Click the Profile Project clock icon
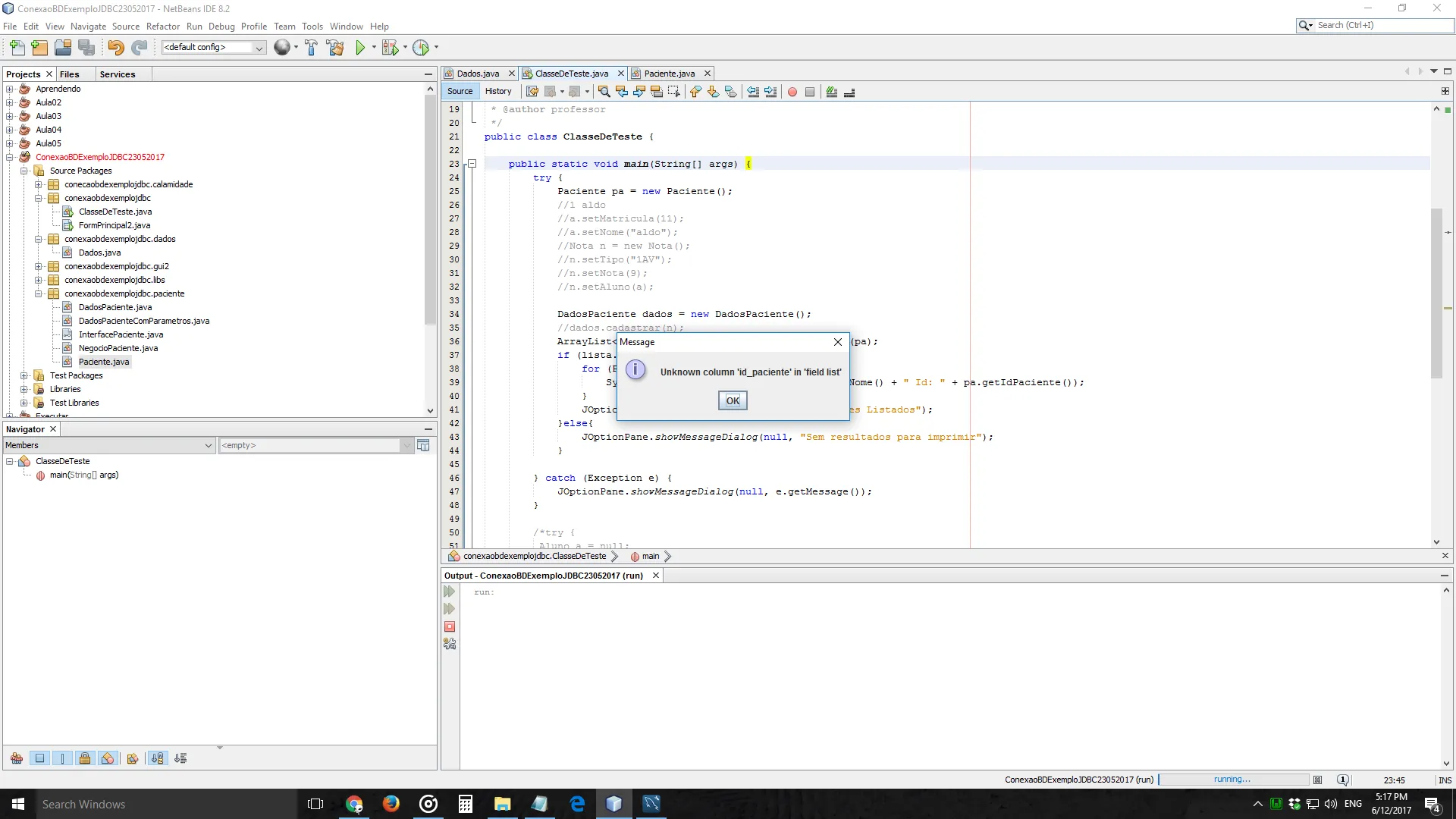Viewport: 1456px width, 819px height. point(421,48)
